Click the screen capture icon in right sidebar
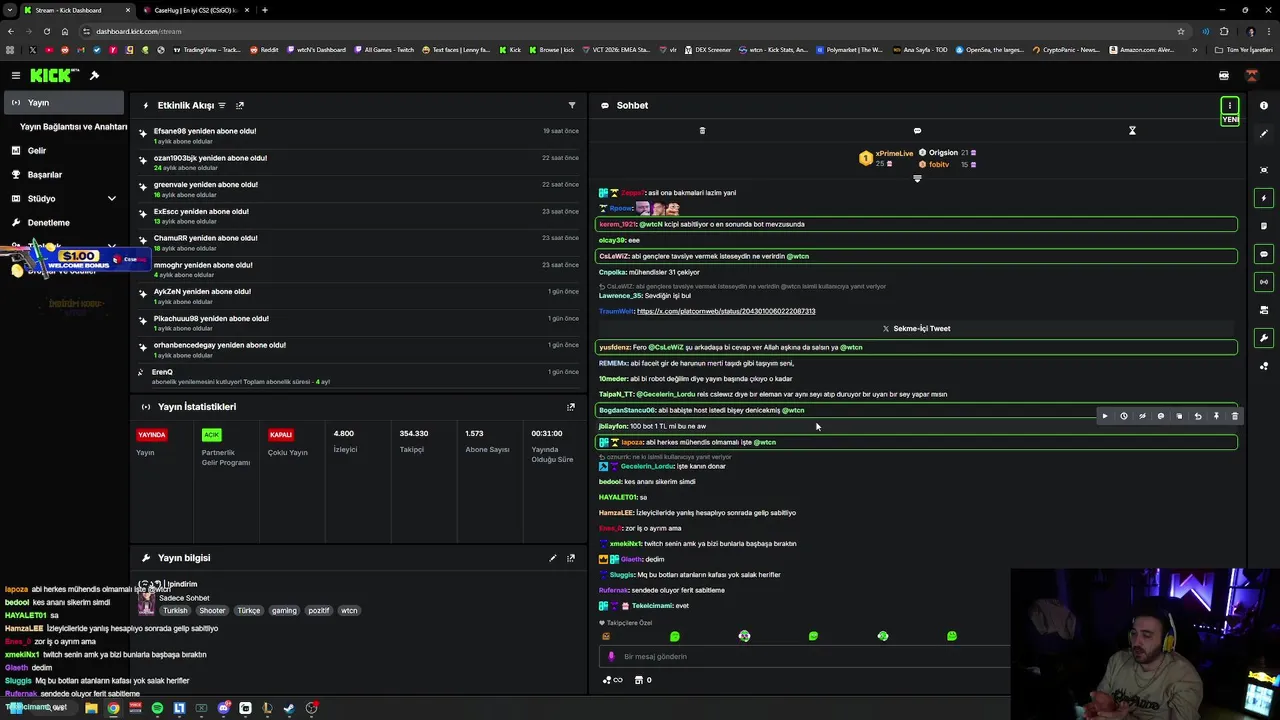Viewport: 1280px width, 720px height. pyautogui.click(x=1264, y=169)
